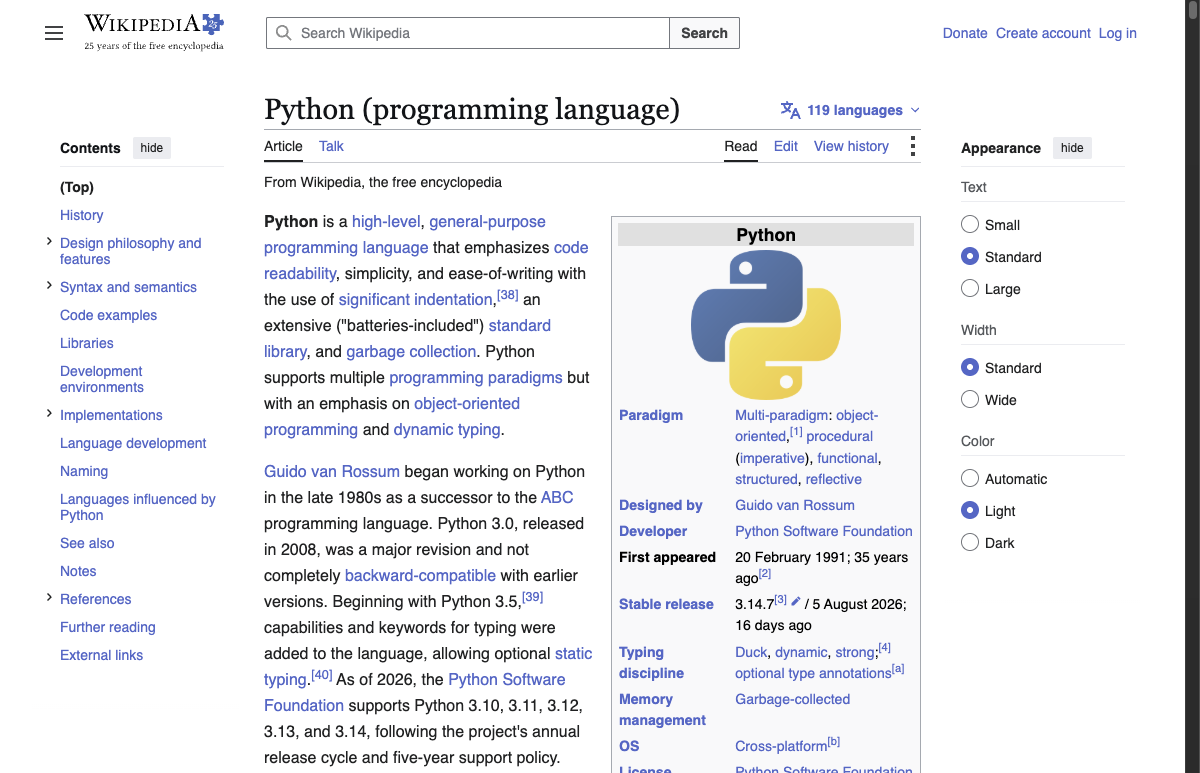This screenshot has width=1200, height=773.
Task: Click citation [38] reference
Action: [508, 295]
